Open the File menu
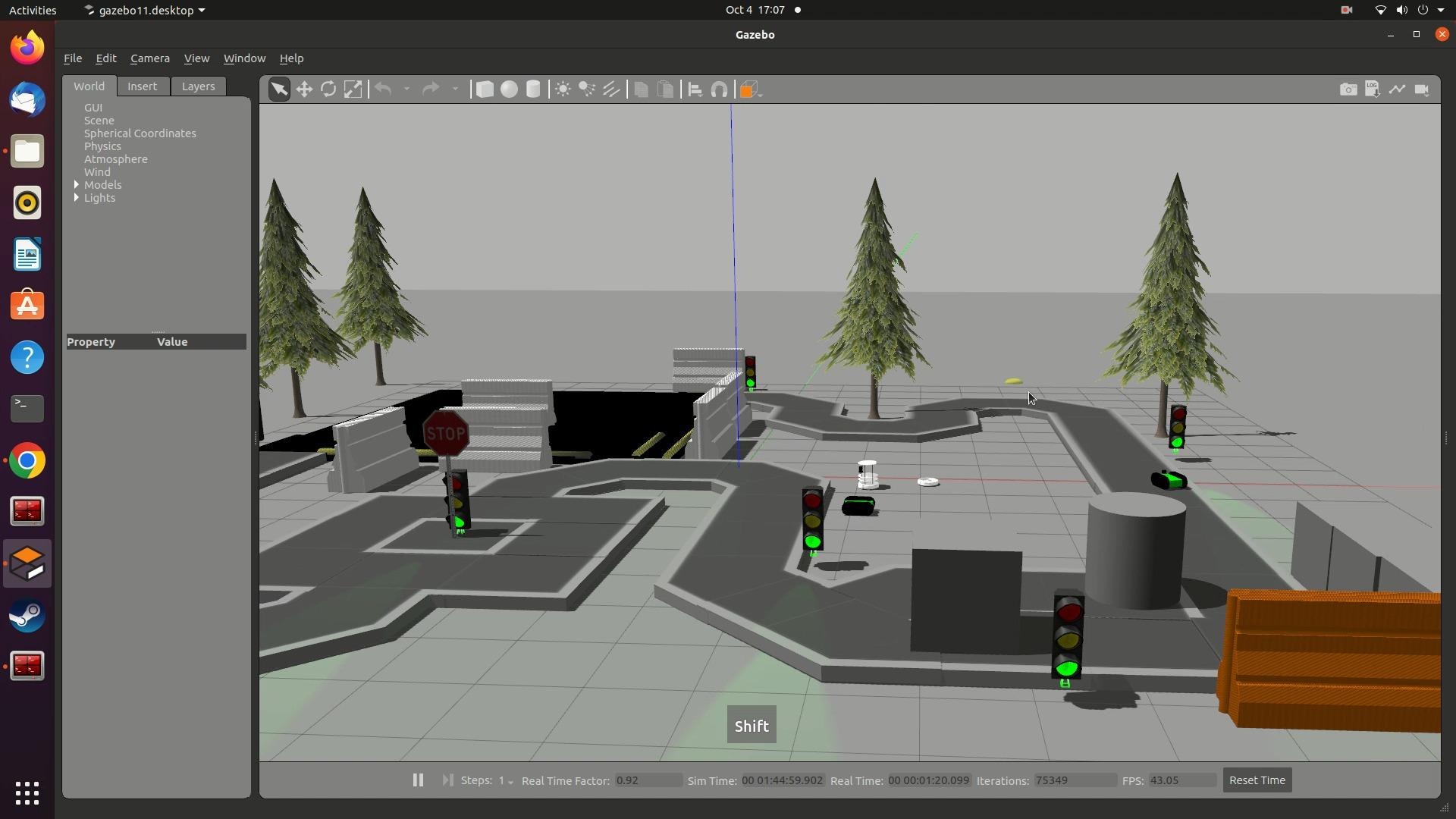The height and width of the screenshot is (819, 1456). point(73,58)
